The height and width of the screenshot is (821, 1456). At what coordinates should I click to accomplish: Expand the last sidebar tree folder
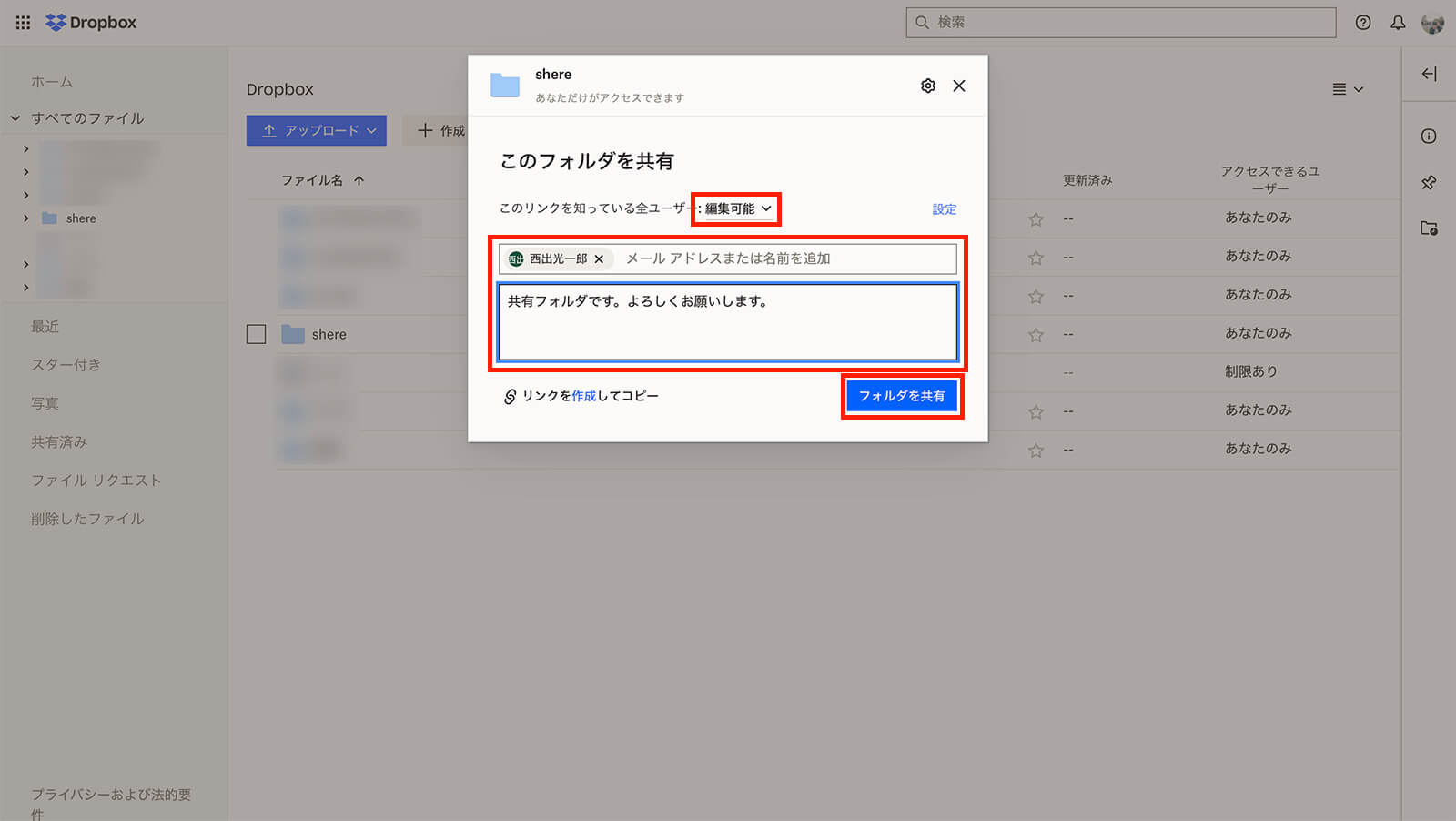pyautogui.click(x=25, y=288)
